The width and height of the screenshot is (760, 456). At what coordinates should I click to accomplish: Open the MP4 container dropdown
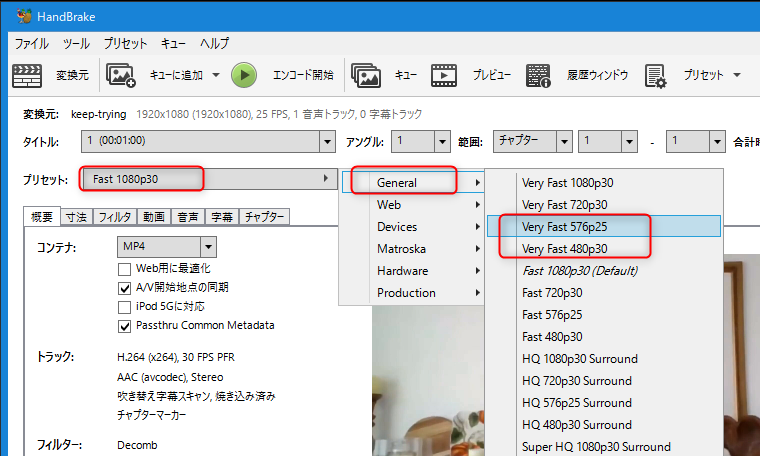[207, 246]
